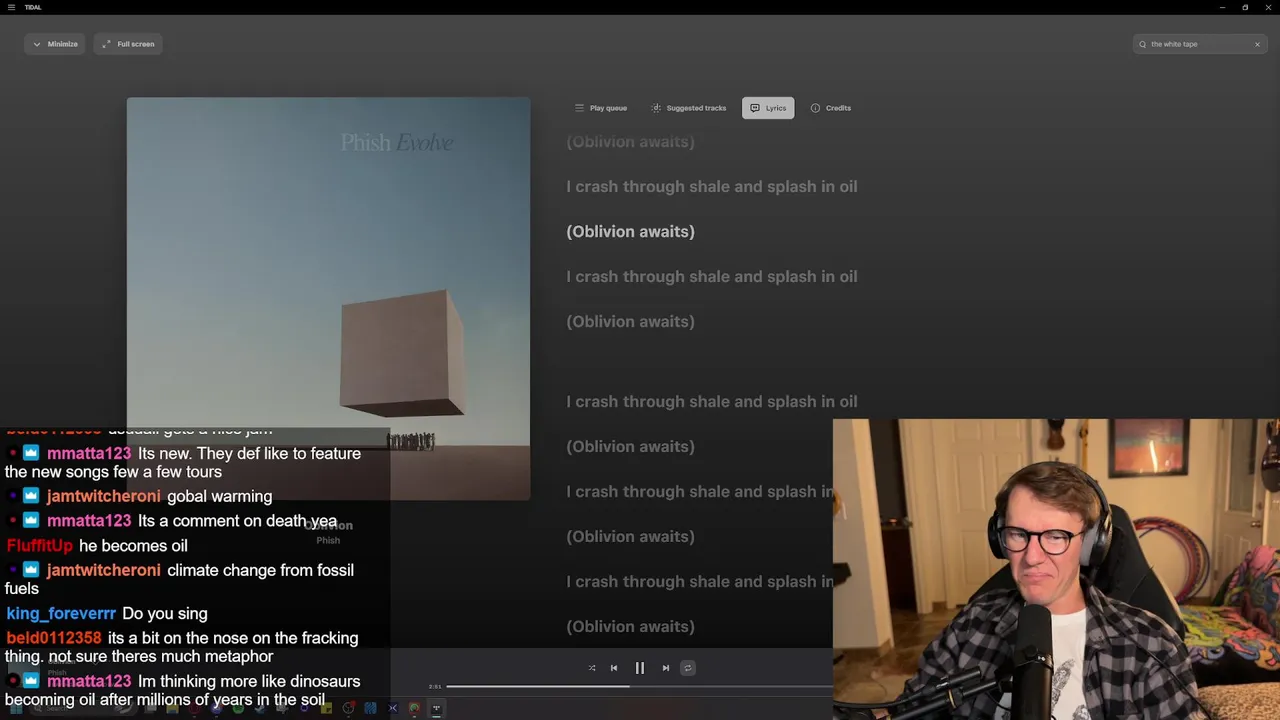The image size is (1280, 720).
Task: Click the magnifier icon in the search box
Action: tap(1142, 44)
